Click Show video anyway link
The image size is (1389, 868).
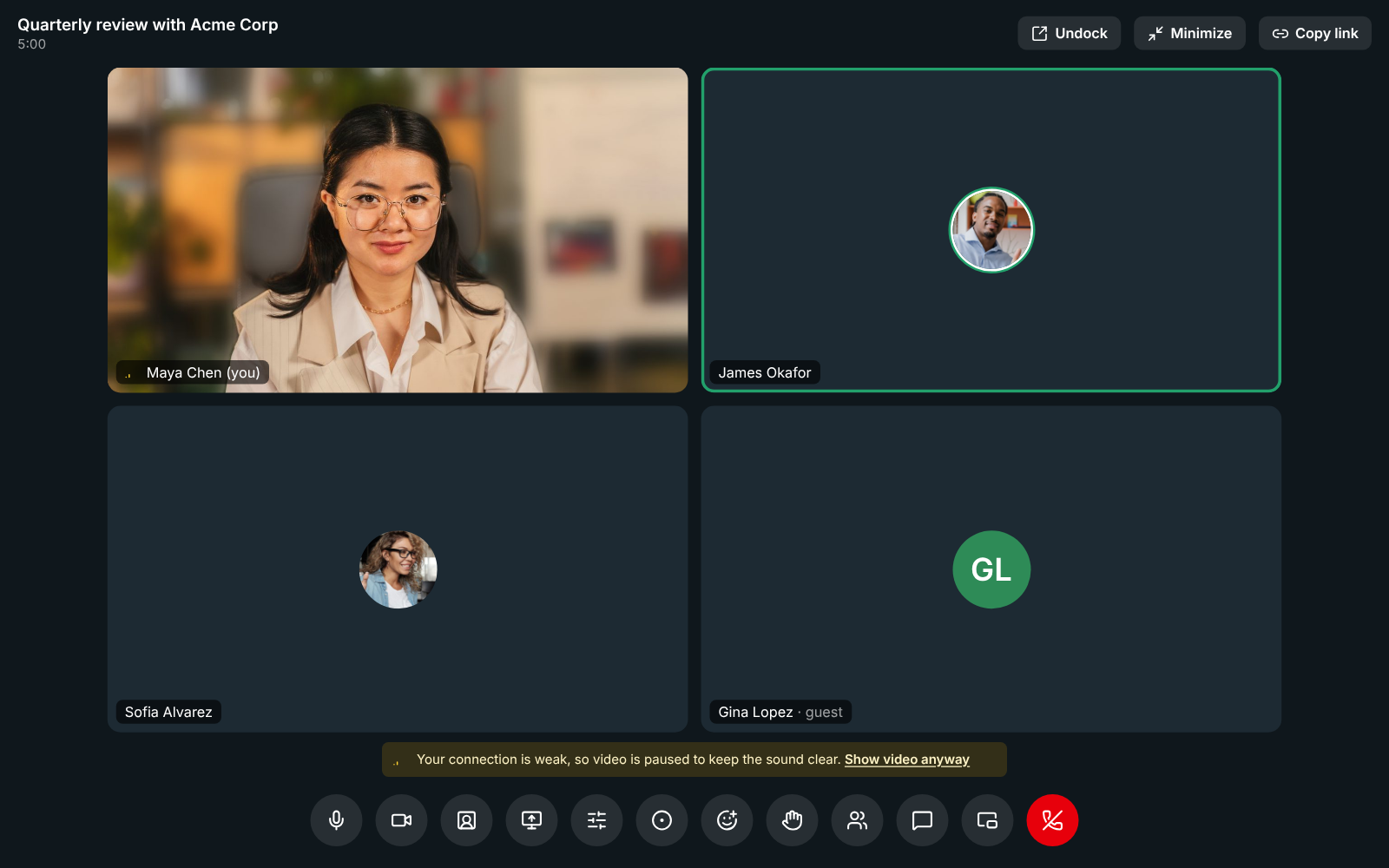tap(907, 759)
